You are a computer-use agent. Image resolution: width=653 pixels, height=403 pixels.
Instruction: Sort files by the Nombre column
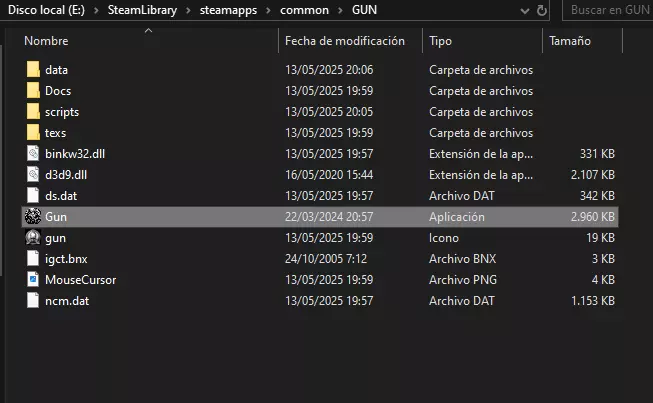coord(45,41)
